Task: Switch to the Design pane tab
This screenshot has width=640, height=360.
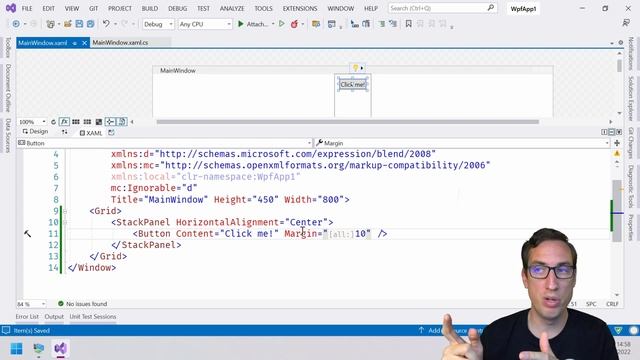Action: coord(35,131)
